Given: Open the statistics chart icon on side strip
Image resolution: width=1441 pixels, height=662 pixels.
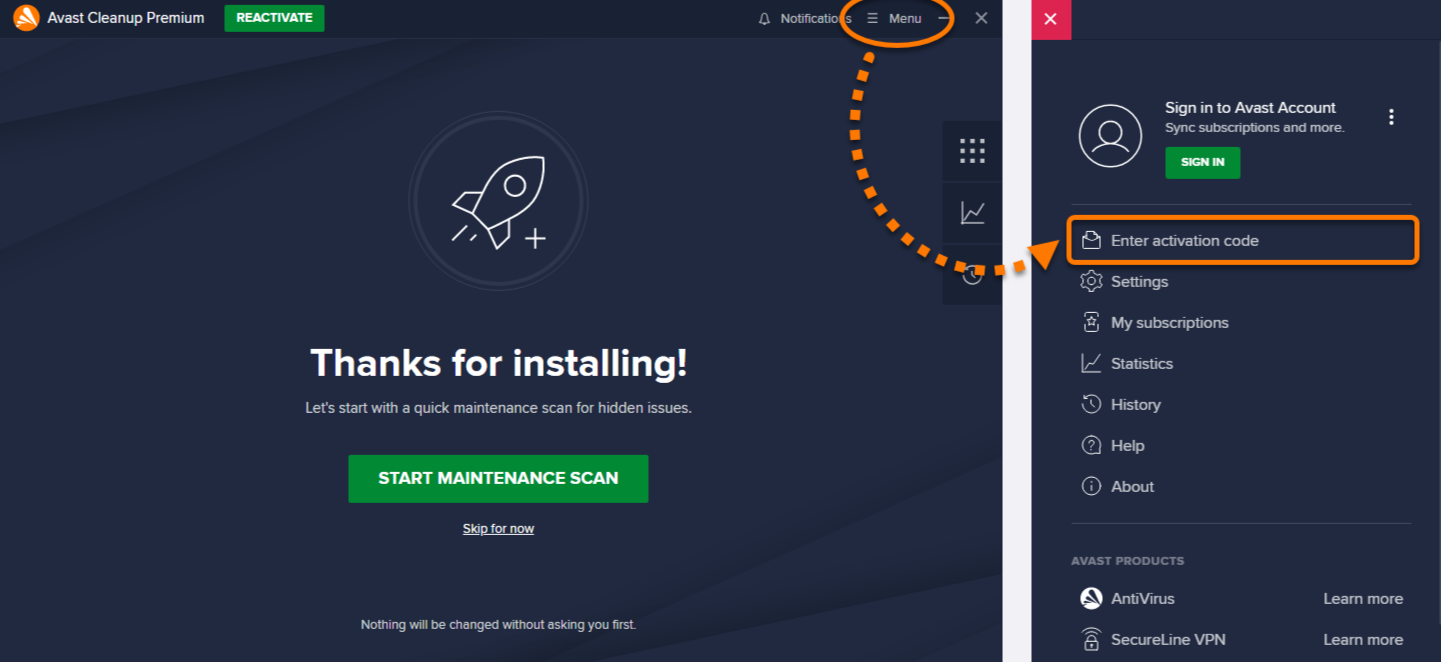Looking at the screenshot, I should click(972, 212).
